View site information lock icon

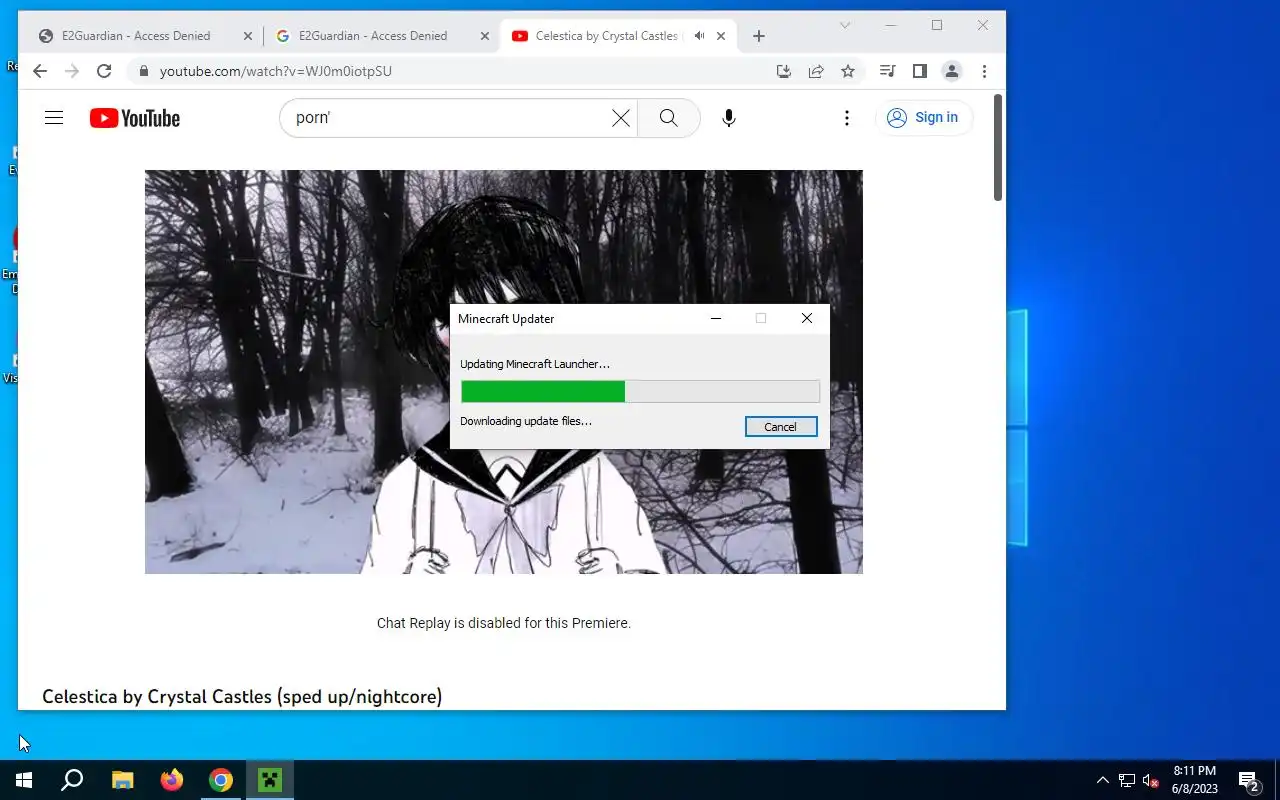click(143, 71)
